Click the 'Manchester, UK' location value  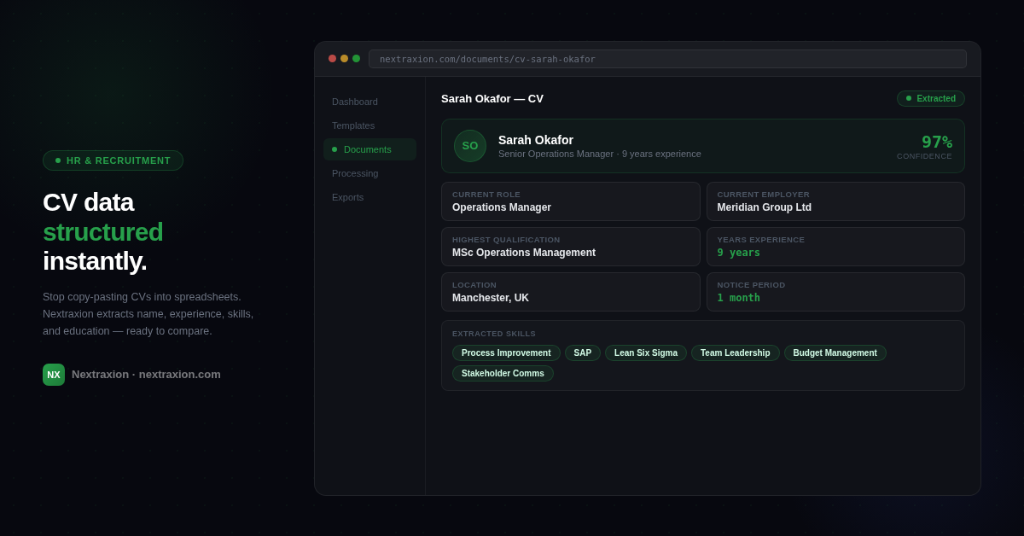[x=490, y=298]
